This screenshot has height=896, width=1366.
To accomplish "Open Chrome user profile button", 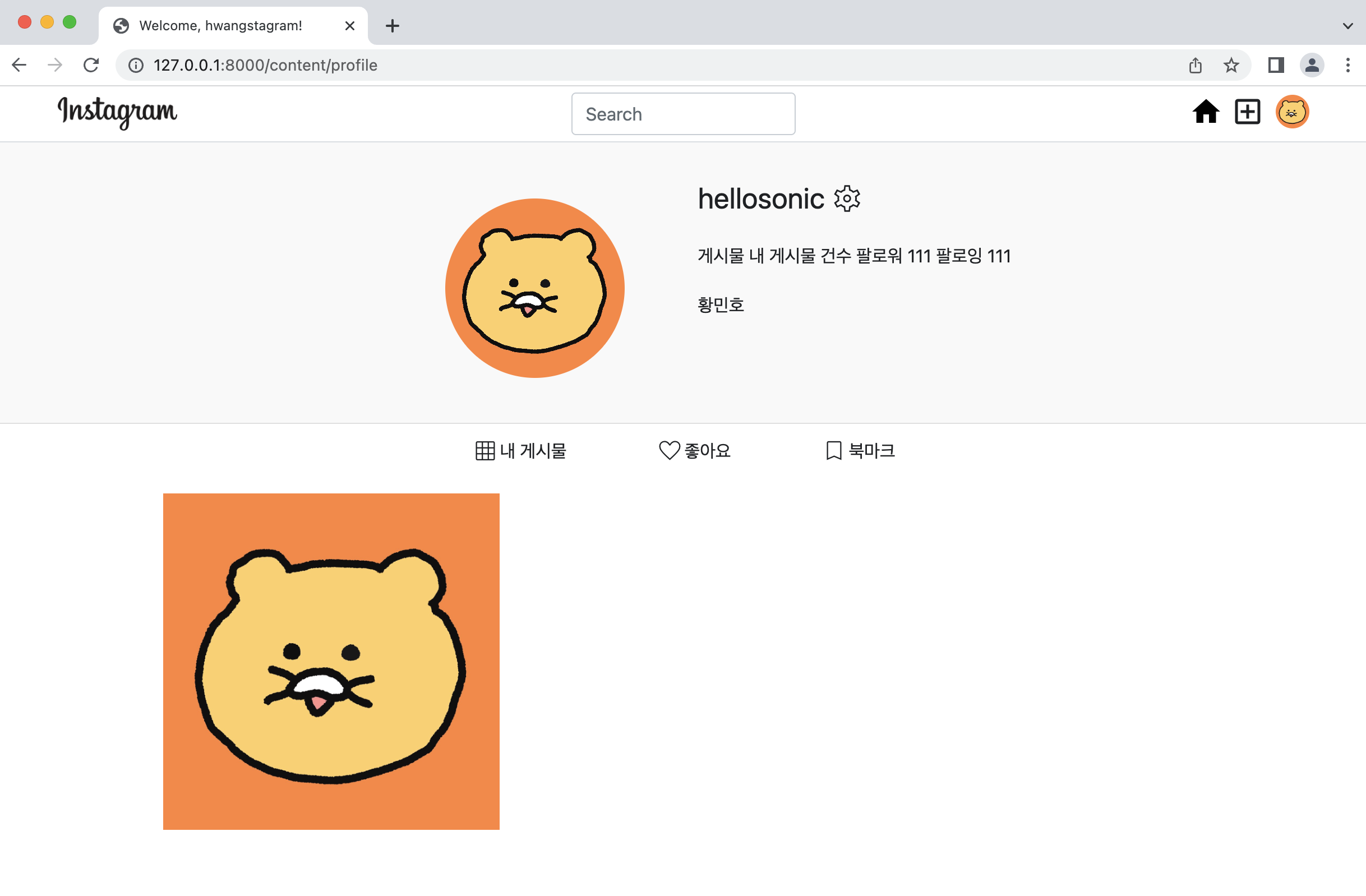I will [x=1312, y=66].
